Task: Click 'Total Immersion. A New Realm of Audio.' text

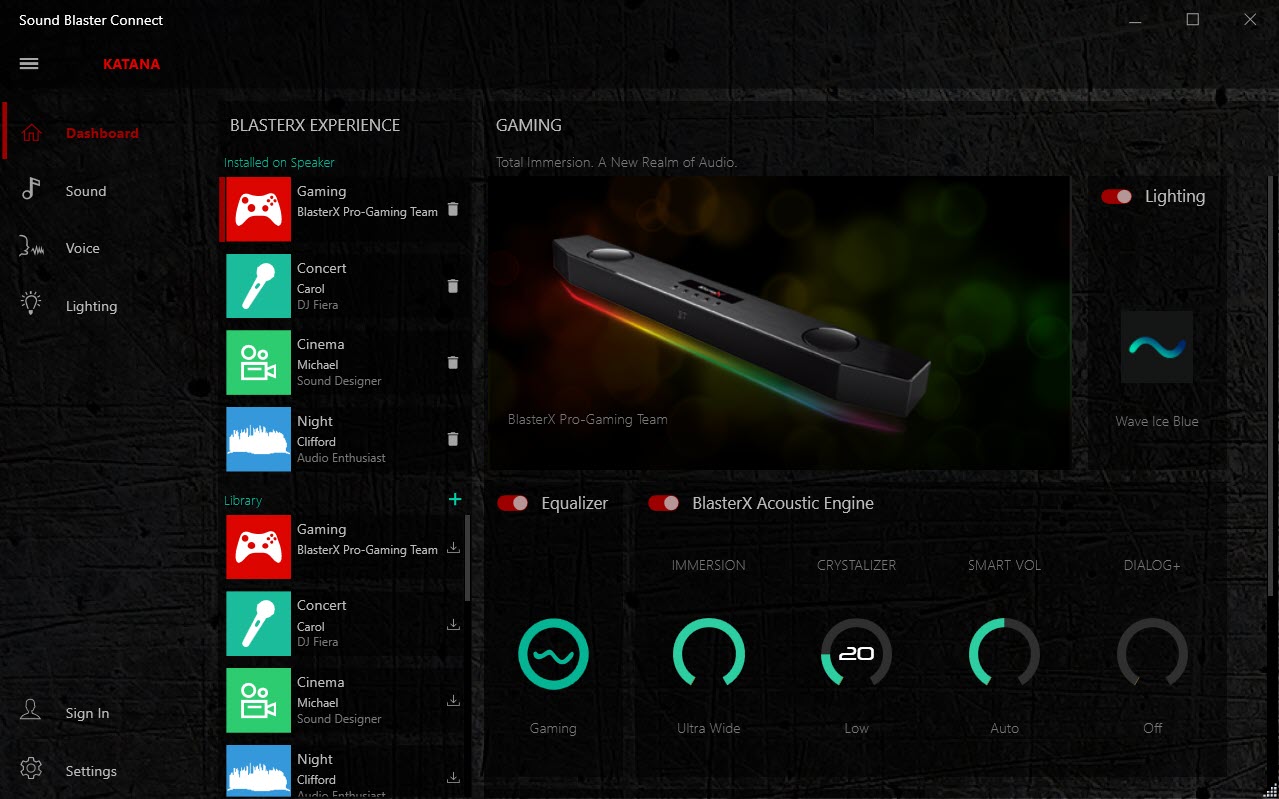Action: click(616, 162)
